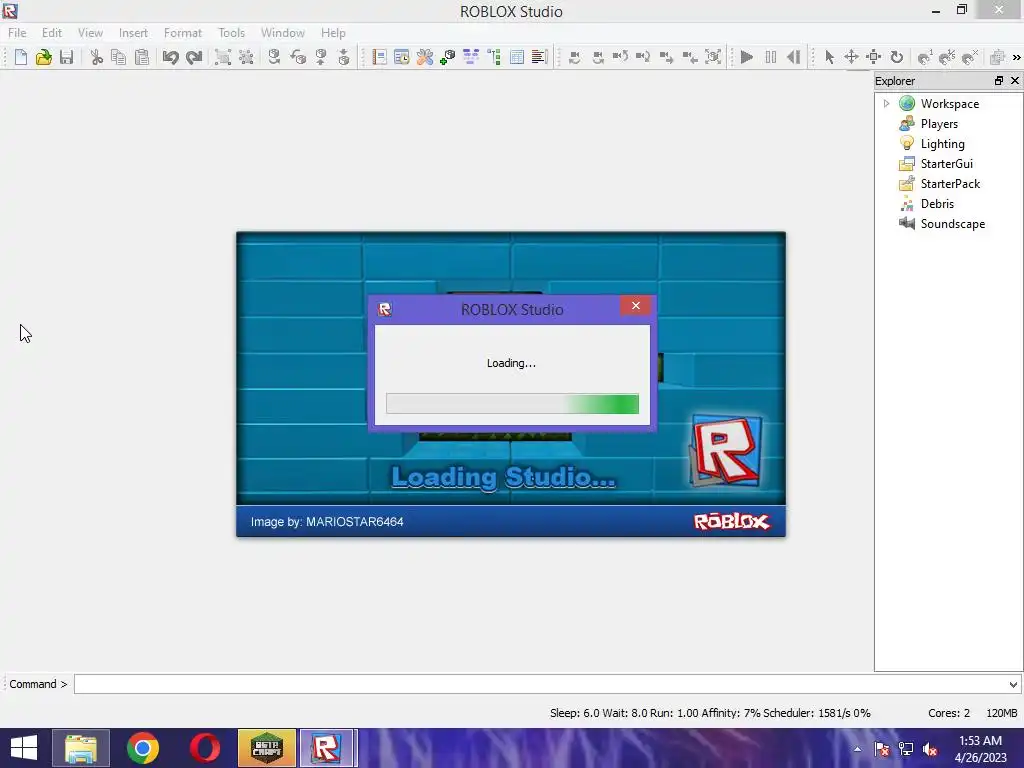Tilt camera up icon
The height and width of the screenshot is (768, 1024).
coord(620,57)
